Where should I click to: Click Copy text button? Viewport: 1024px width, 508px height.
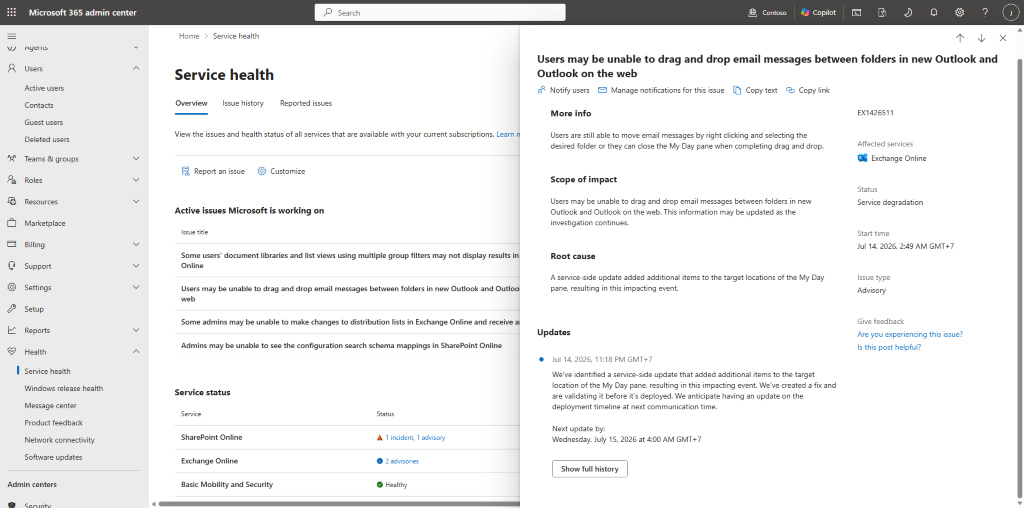[x=756, y=90]
